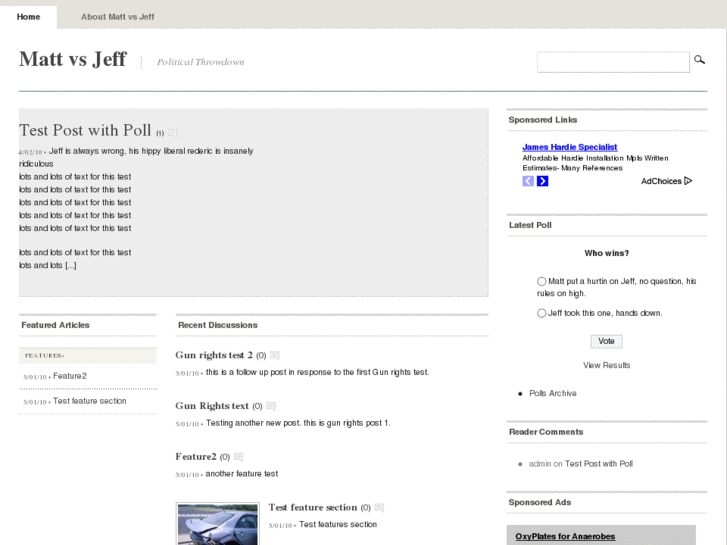Click the AdChoices icon
The image size is (727, 545).
(x=688, y=181)
